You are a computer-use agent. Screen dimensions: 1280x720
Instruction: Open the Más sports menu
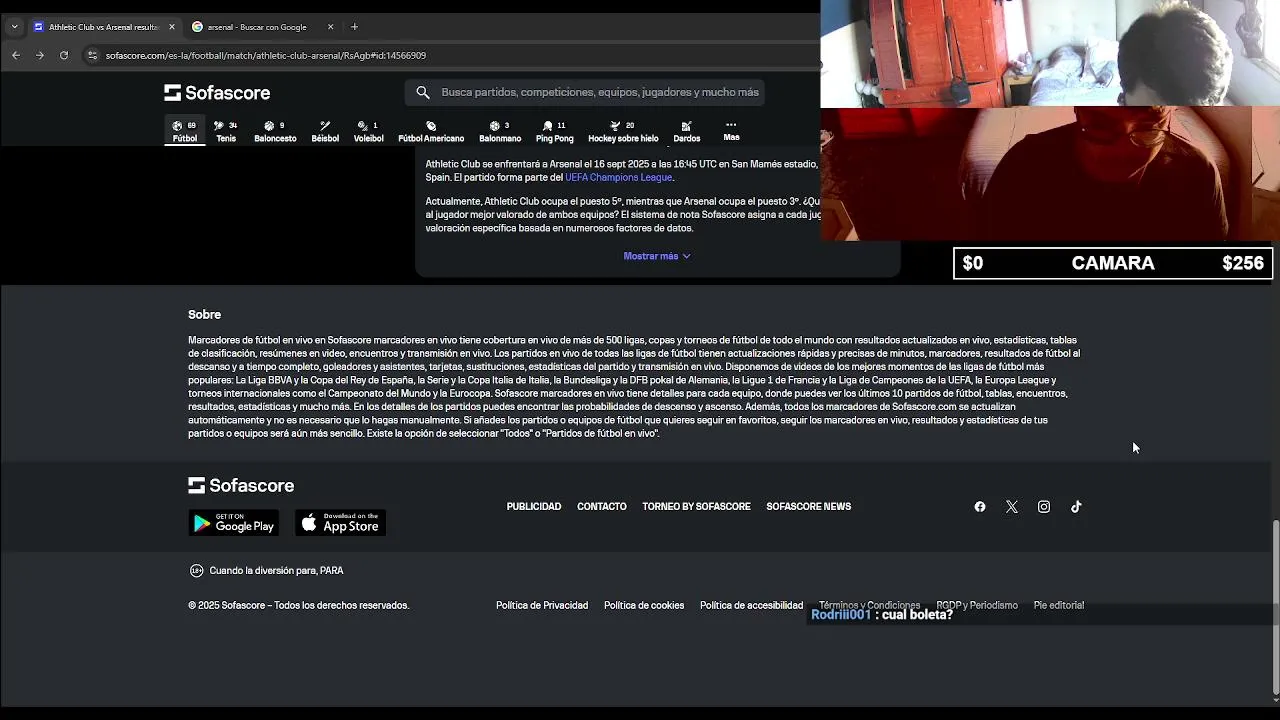coord(731,131)
